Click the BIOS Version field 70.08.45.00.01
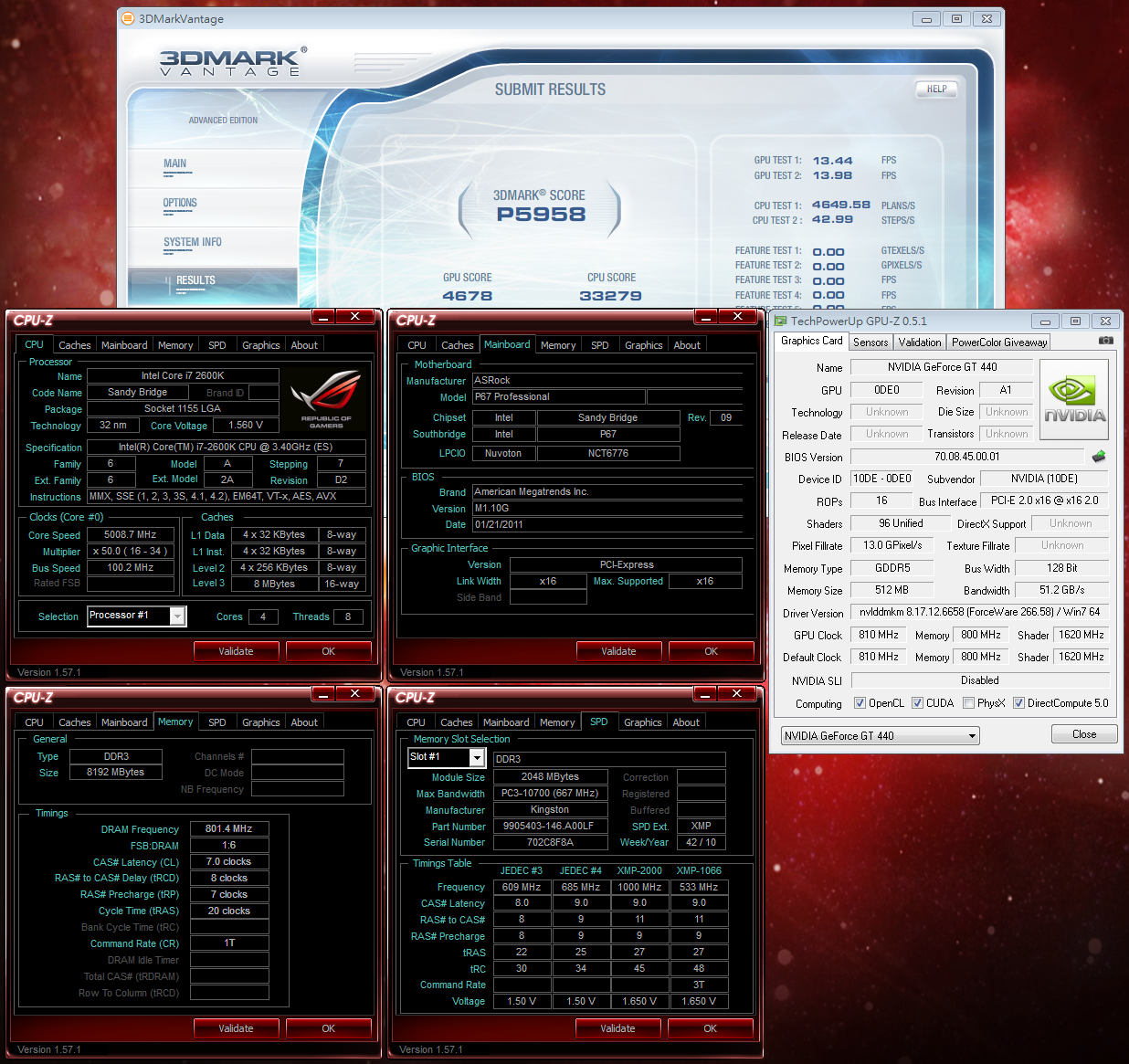Viewport: 1129px width, 1064px height. tap(967, 457)
